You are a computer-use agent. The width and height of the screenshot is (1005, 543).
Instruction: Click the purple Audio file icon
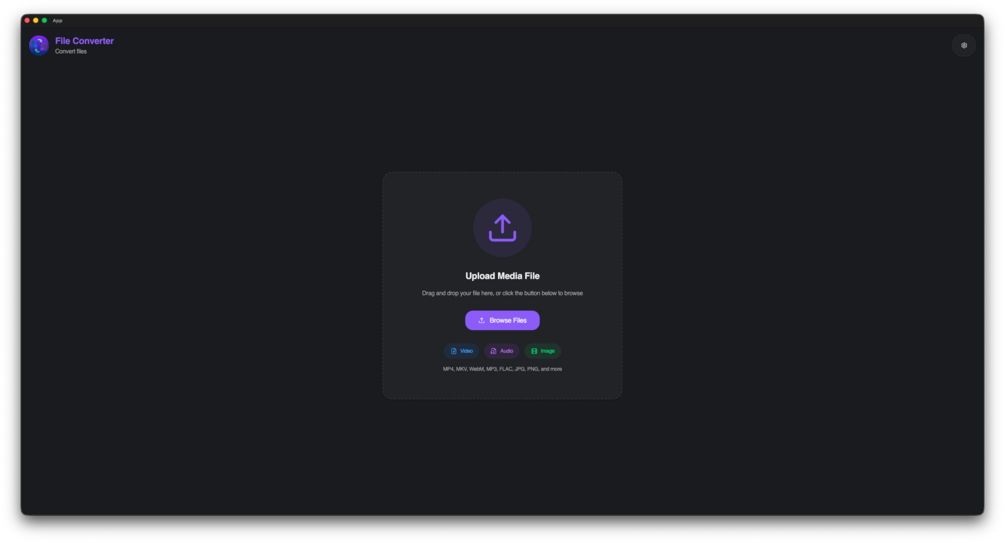point(494,351)
